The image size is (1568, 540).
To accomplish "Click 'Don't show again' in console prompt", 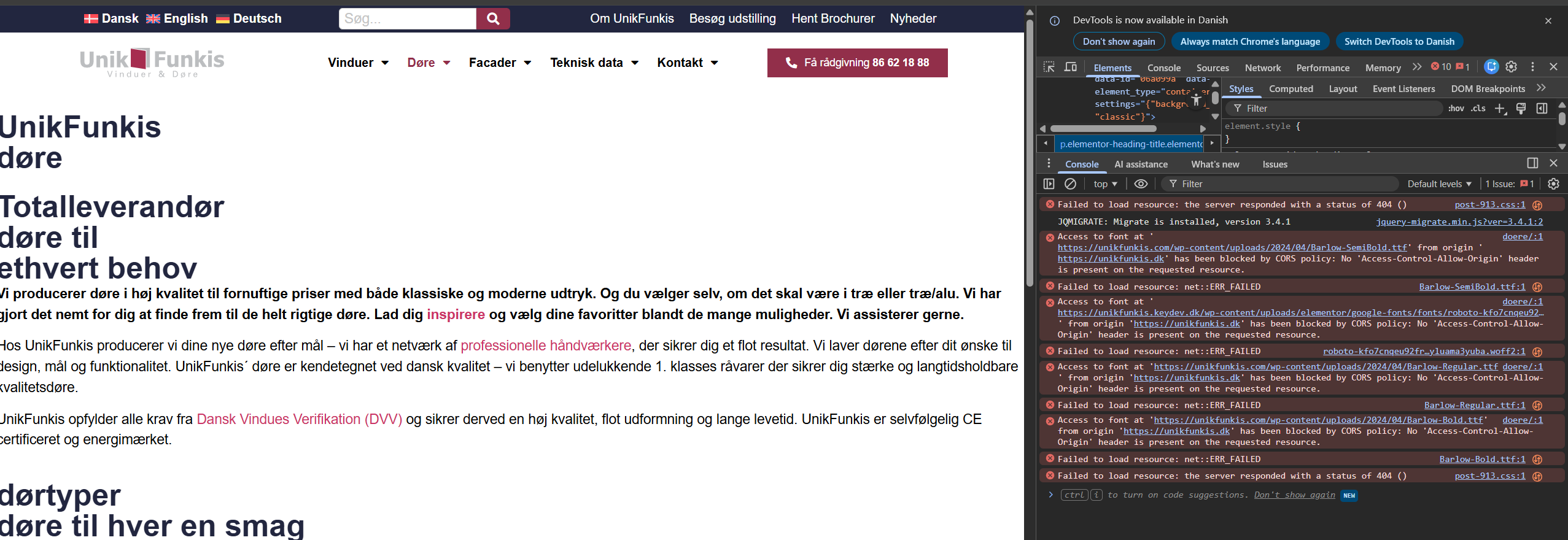I will coord(1294,495).
